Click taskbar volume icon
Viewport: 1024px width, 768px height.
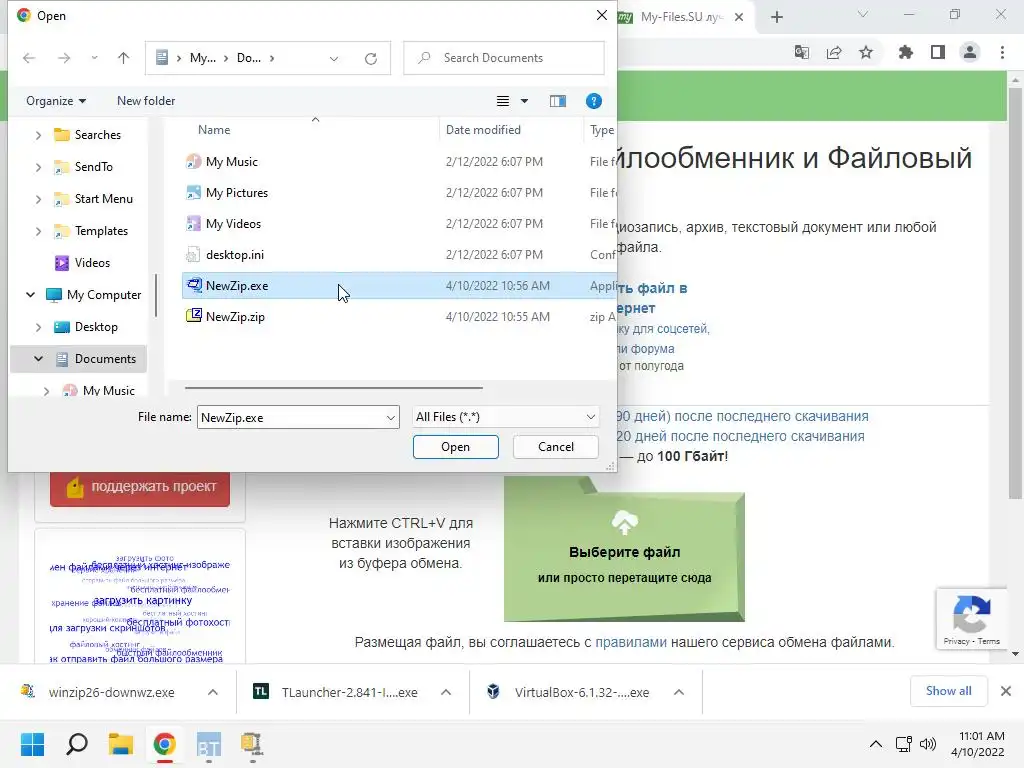927,744
